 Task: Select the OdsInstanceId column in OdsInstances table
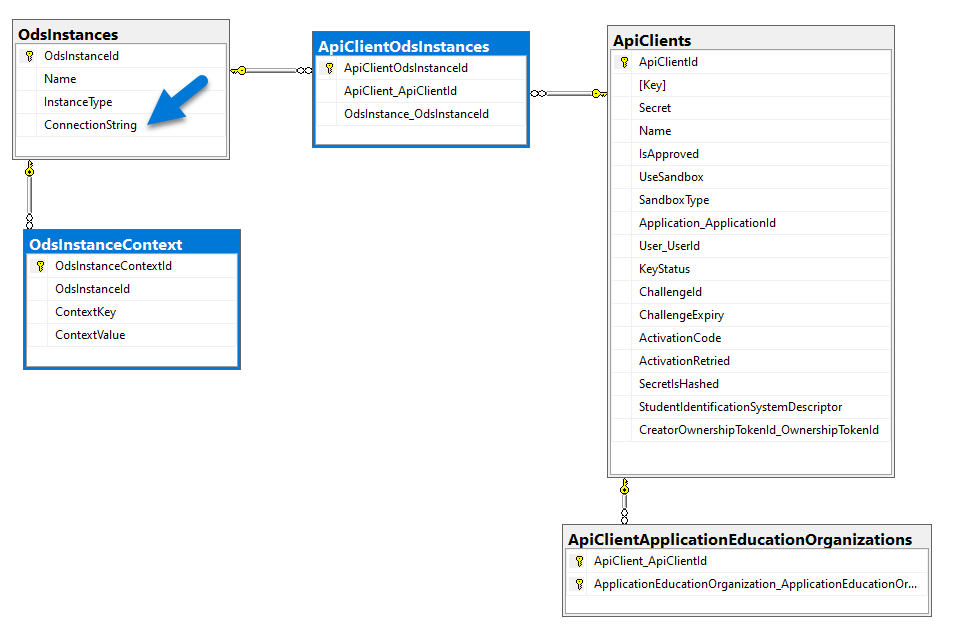pyautogui.click(x=122, y=56)
